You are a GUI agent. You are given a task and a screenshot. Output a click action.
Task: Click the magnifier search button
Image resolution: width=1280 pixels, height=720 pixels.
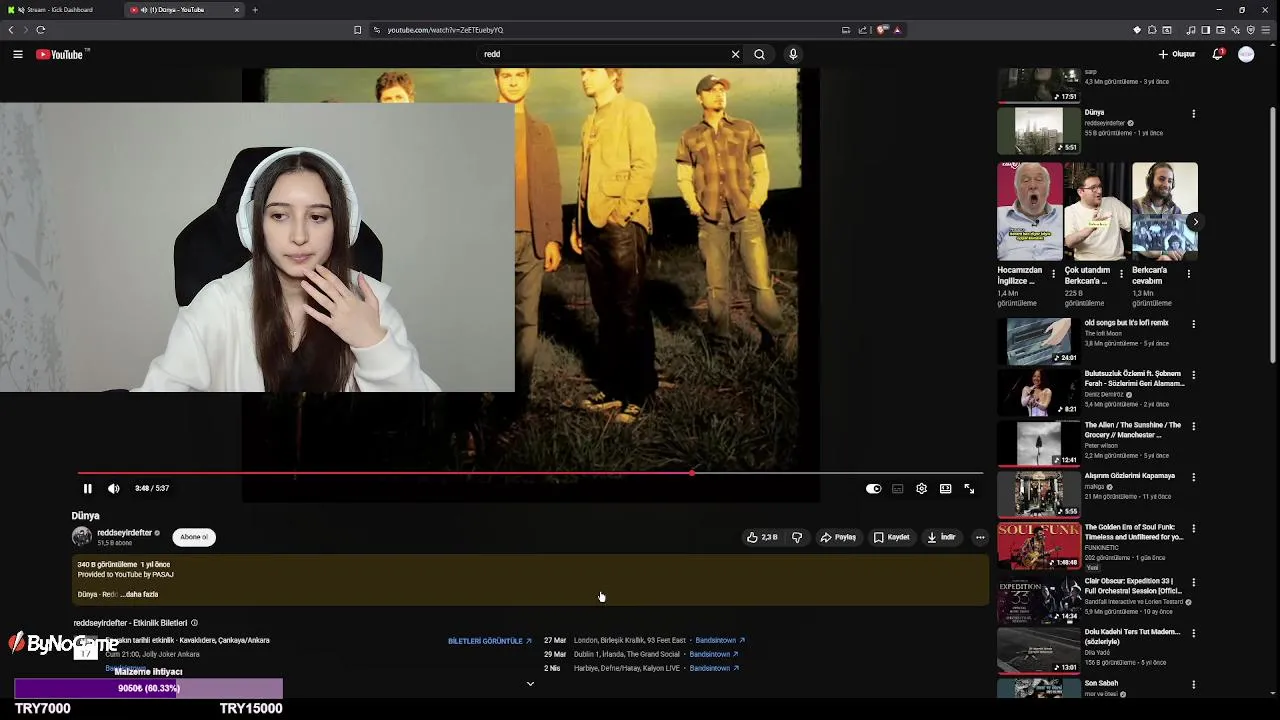pos(760,54)
